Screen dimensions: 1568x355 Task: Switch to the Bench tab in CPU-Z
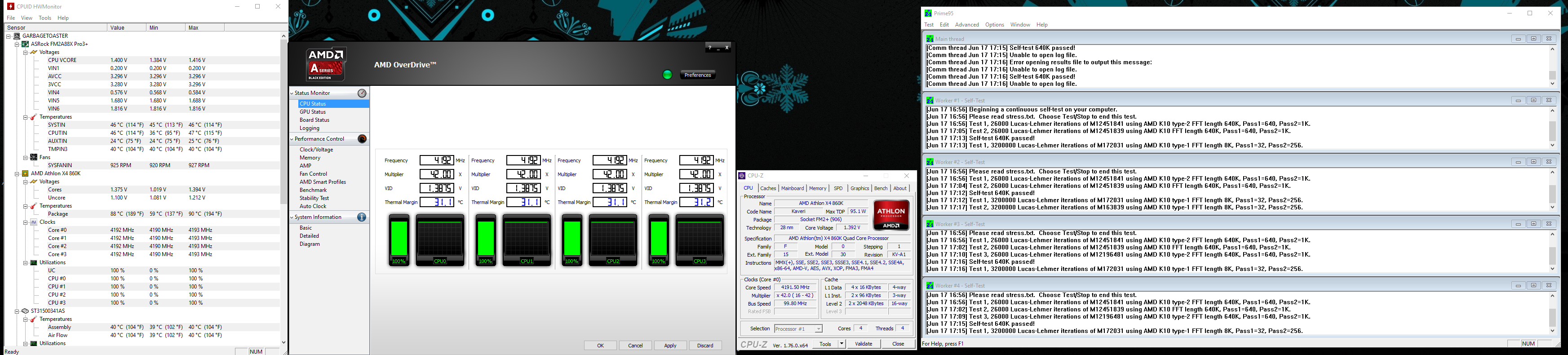tap(881, 189)
